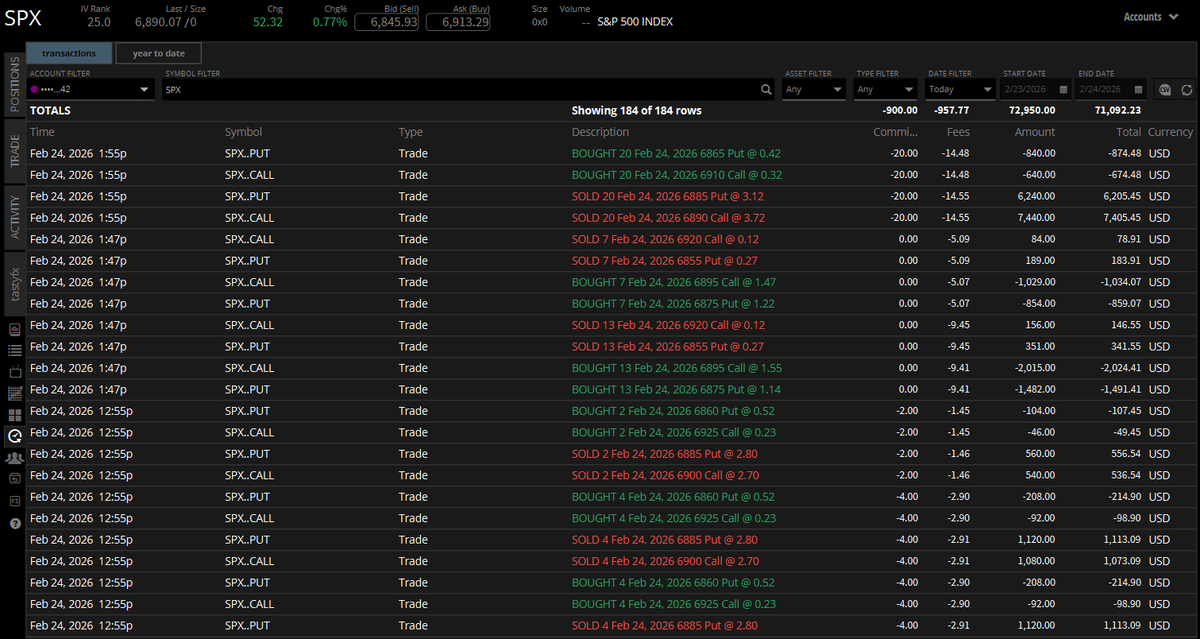The width and height of the screenshot is (1200, 639).
Task: Click the total fees value -957.77
Action: (949, 111)
